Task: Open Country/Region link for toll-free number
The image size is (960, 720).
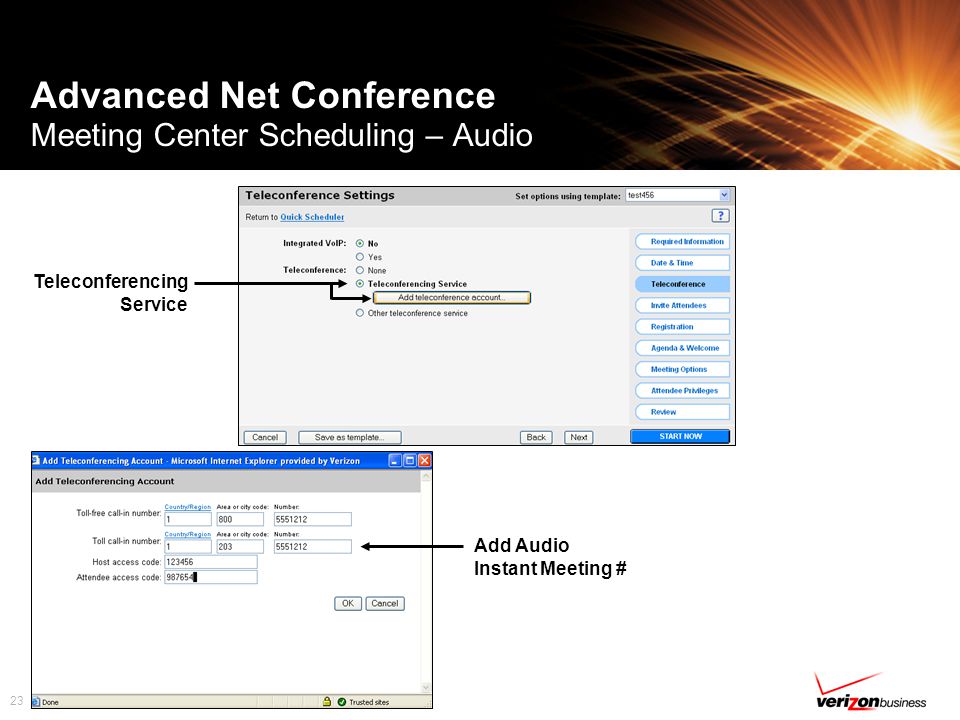Action: click(187, 507)
